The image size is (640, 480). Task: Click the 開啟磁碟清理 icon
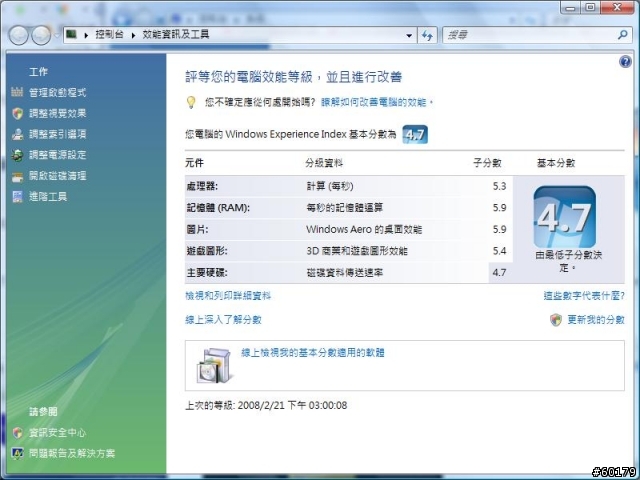[x=17, y=176]
